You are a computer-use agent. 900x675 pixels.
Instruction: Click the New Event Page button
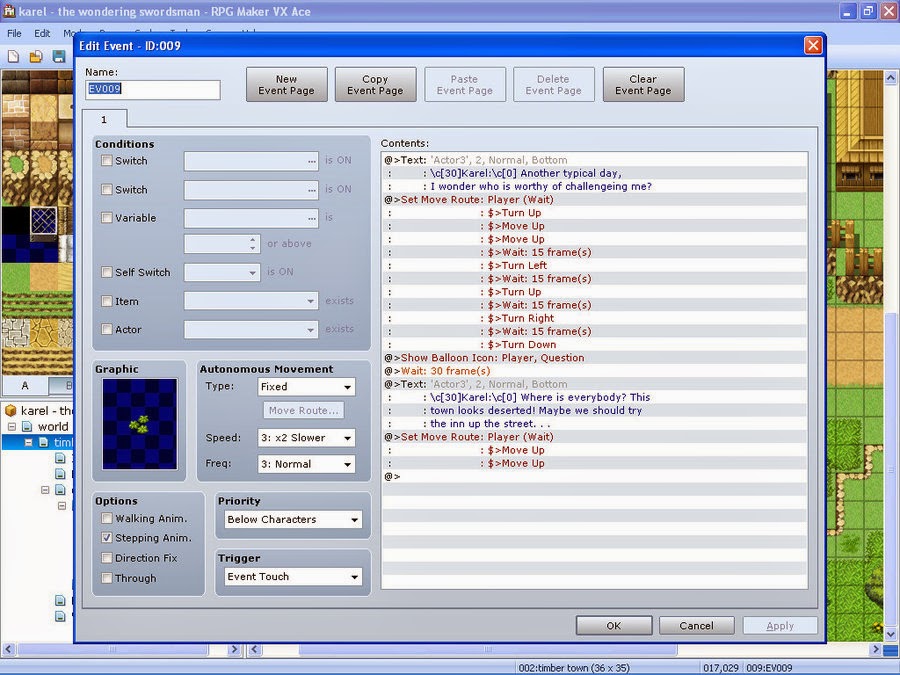point(286,83)
